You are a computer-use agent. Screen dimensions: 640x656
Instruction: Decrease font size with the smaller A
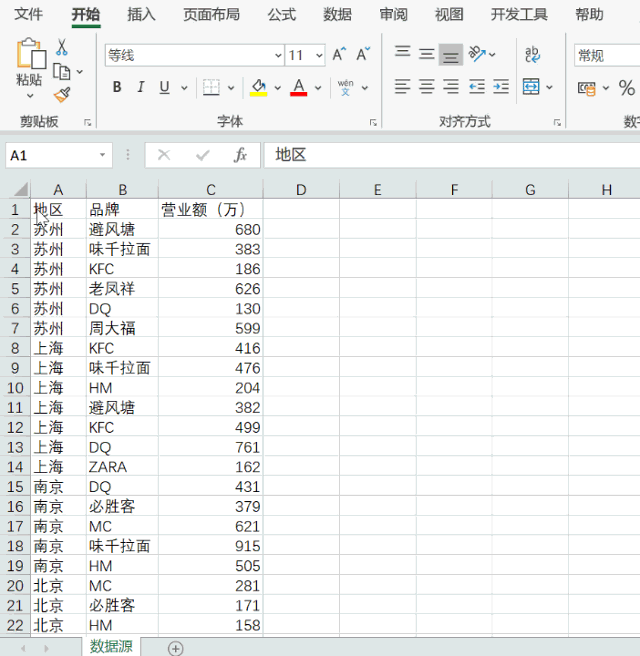[363, 55]
